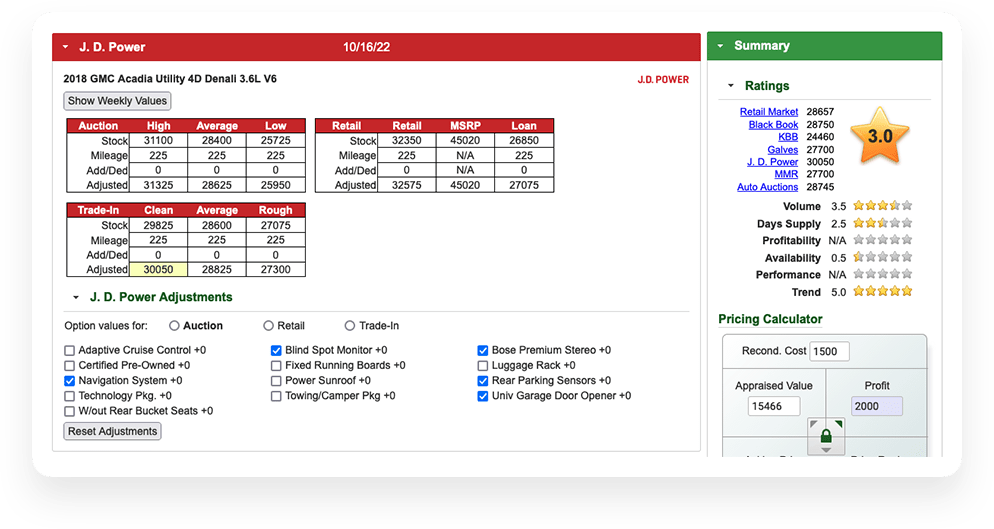Click the MSRP Stock value 45020

point(465,140)
